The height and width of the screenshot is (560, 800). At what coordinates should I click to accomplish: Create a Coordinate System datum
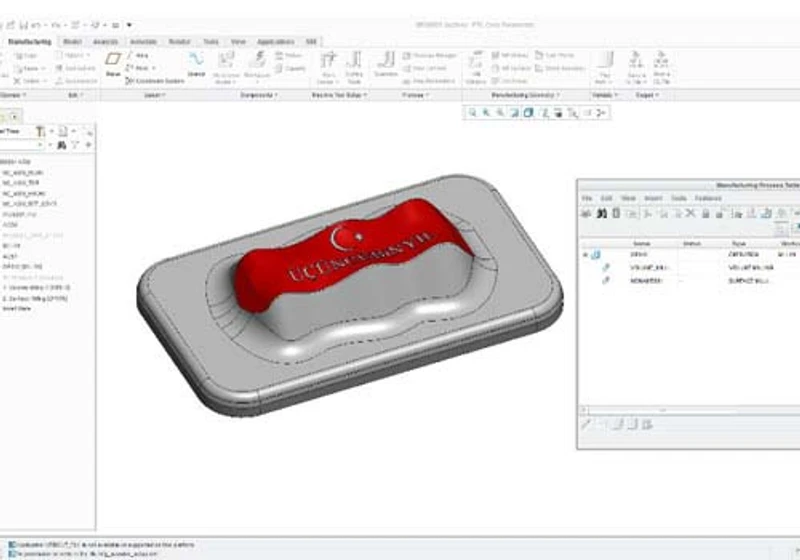pos(155,81)
